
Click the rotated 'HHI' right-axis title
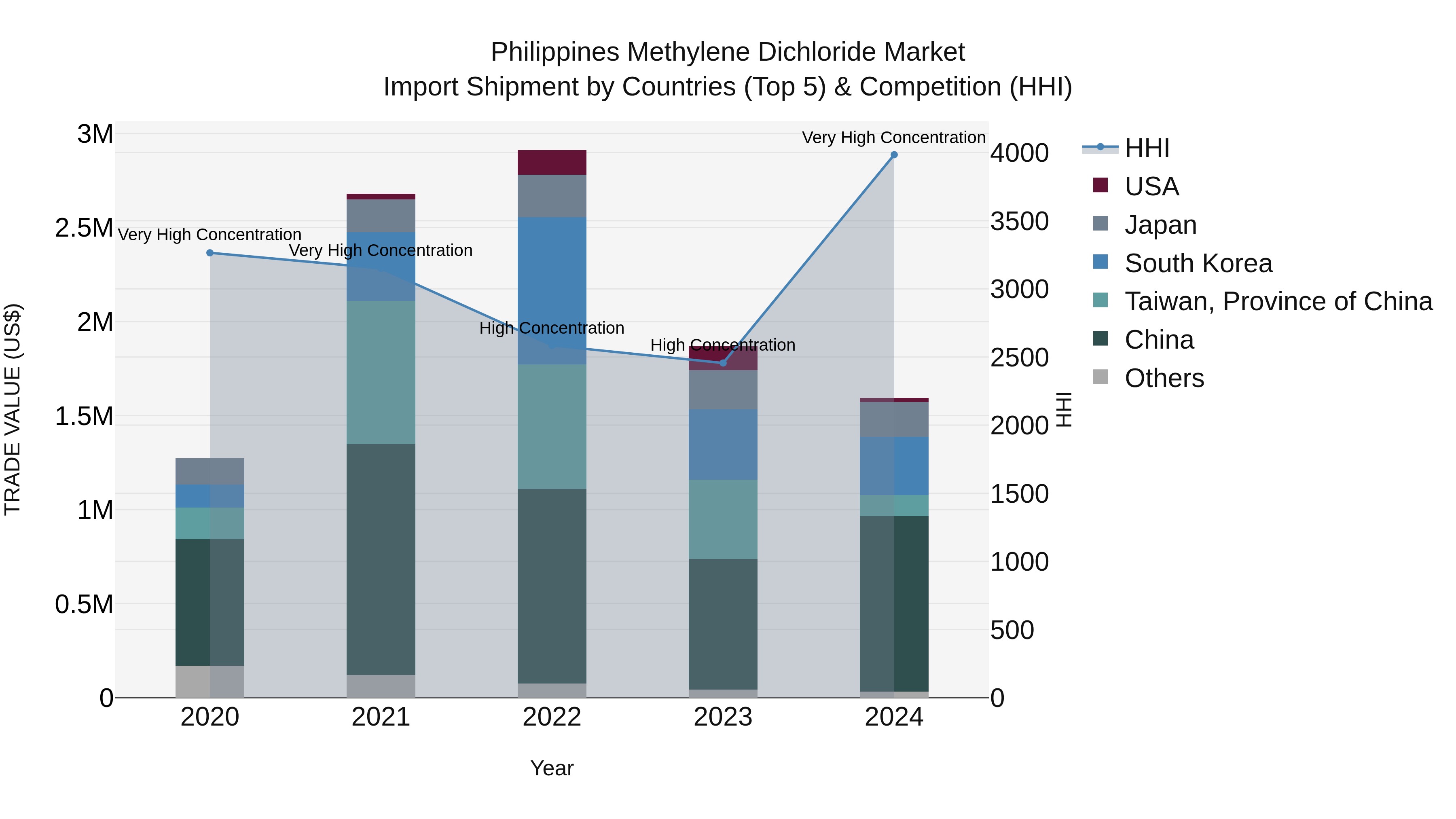(x=1064, y=409)
